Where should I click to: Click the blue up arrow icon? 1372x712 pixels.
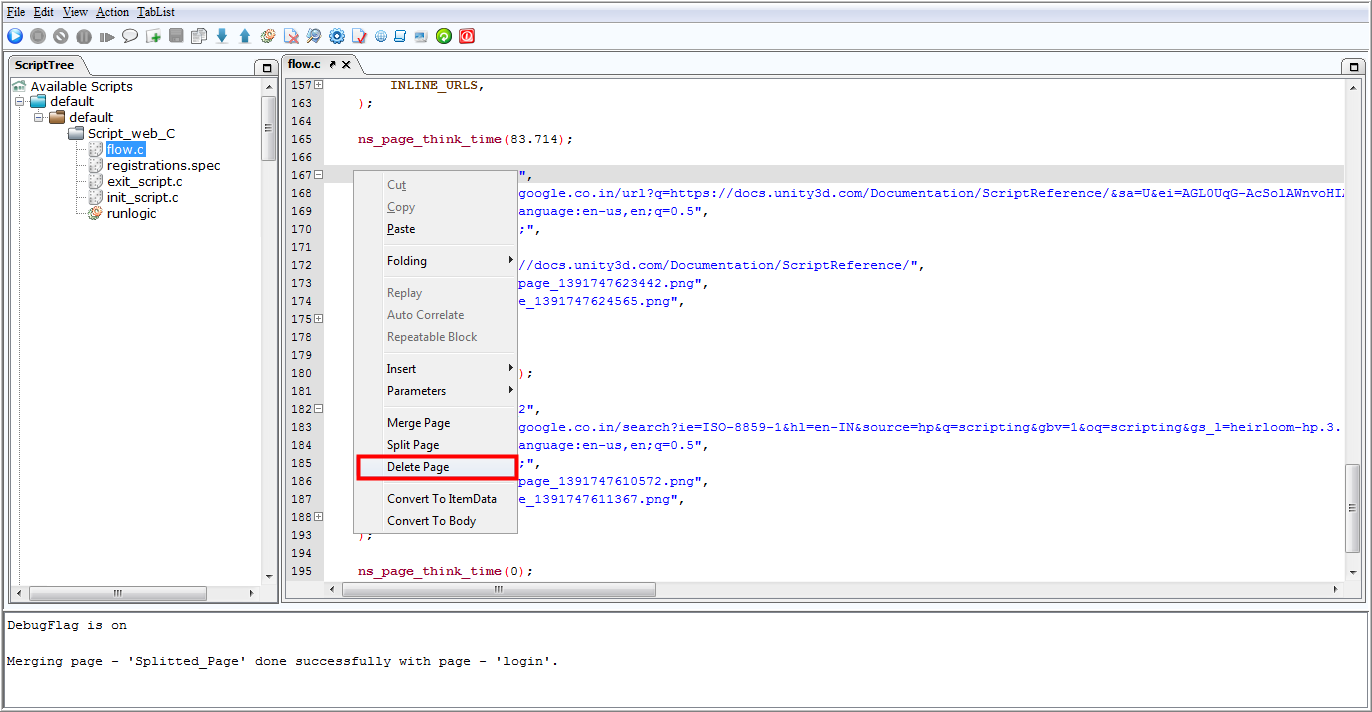click(245, 36)
